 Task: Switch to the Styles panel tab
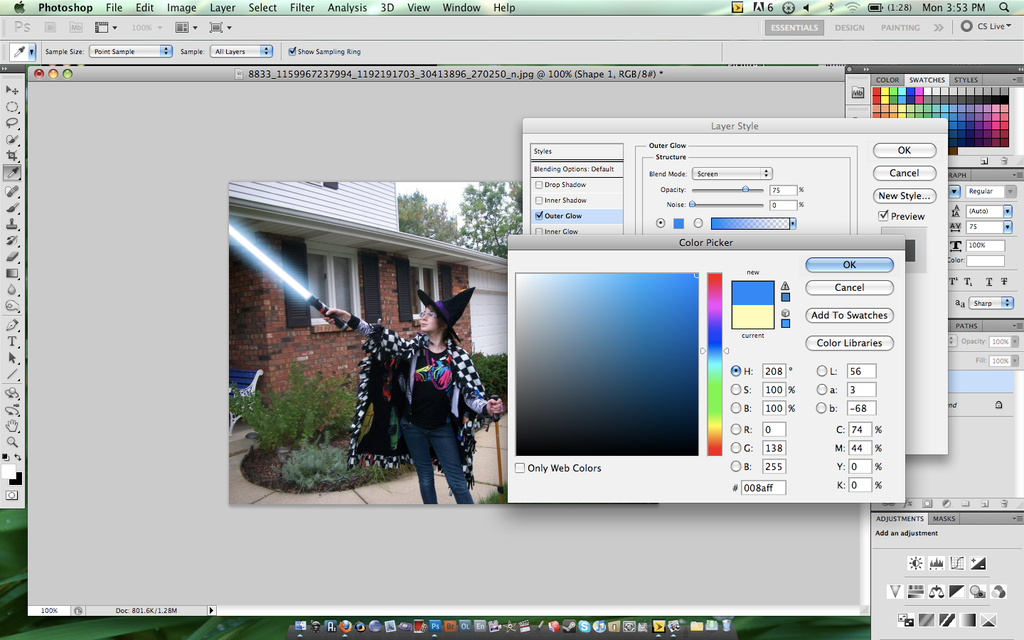point(965,80)
